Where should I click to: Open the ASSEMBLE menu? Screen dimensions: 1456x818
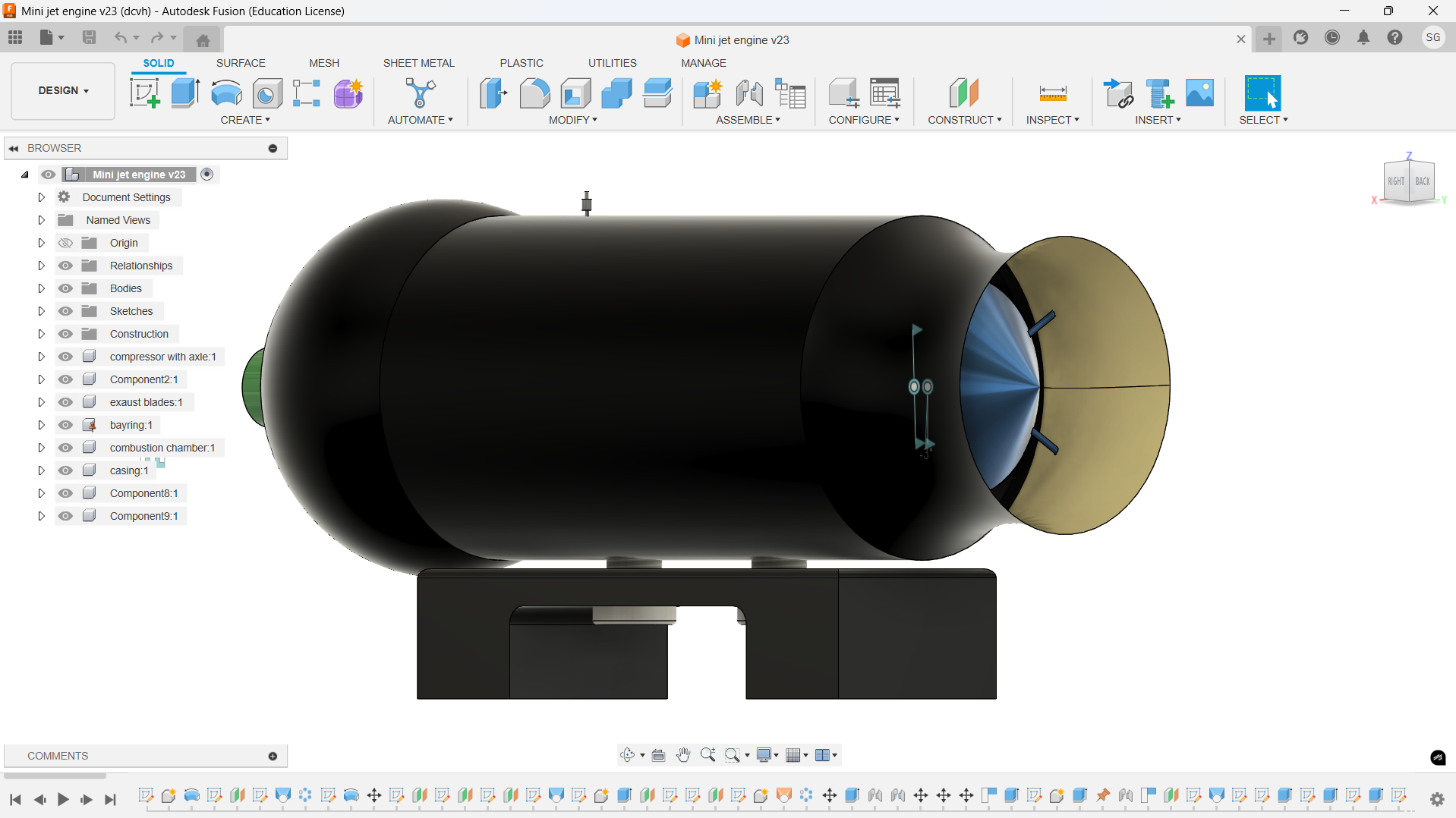(748, 120)
